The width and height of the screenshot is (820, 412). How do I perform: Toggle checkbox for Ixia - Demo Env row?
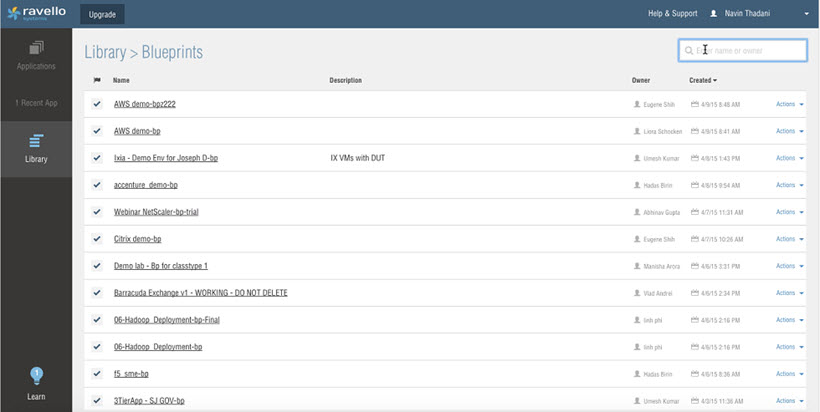click(97, 158)
